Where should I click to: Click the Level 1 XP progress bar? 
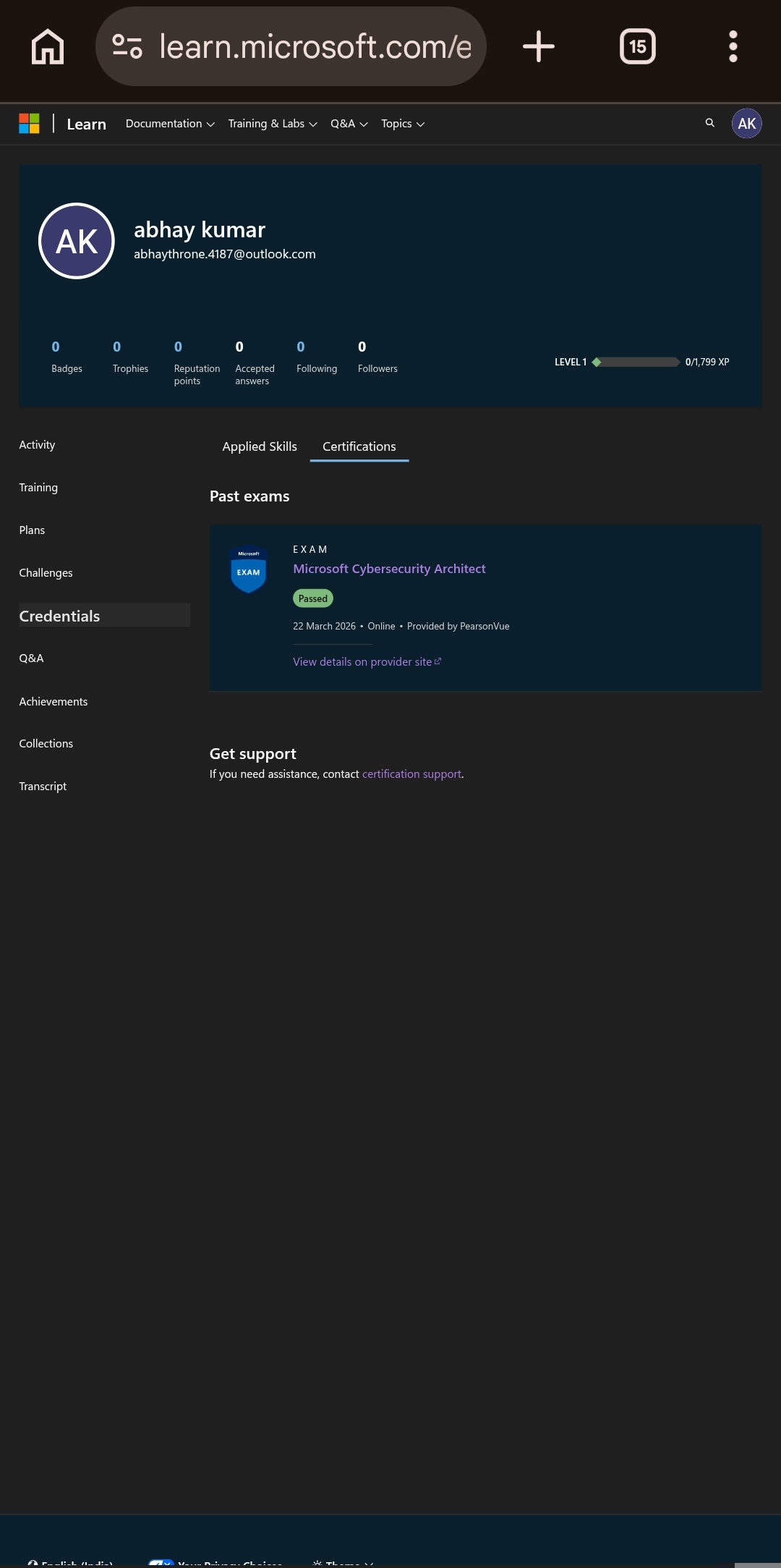point(636,362)
